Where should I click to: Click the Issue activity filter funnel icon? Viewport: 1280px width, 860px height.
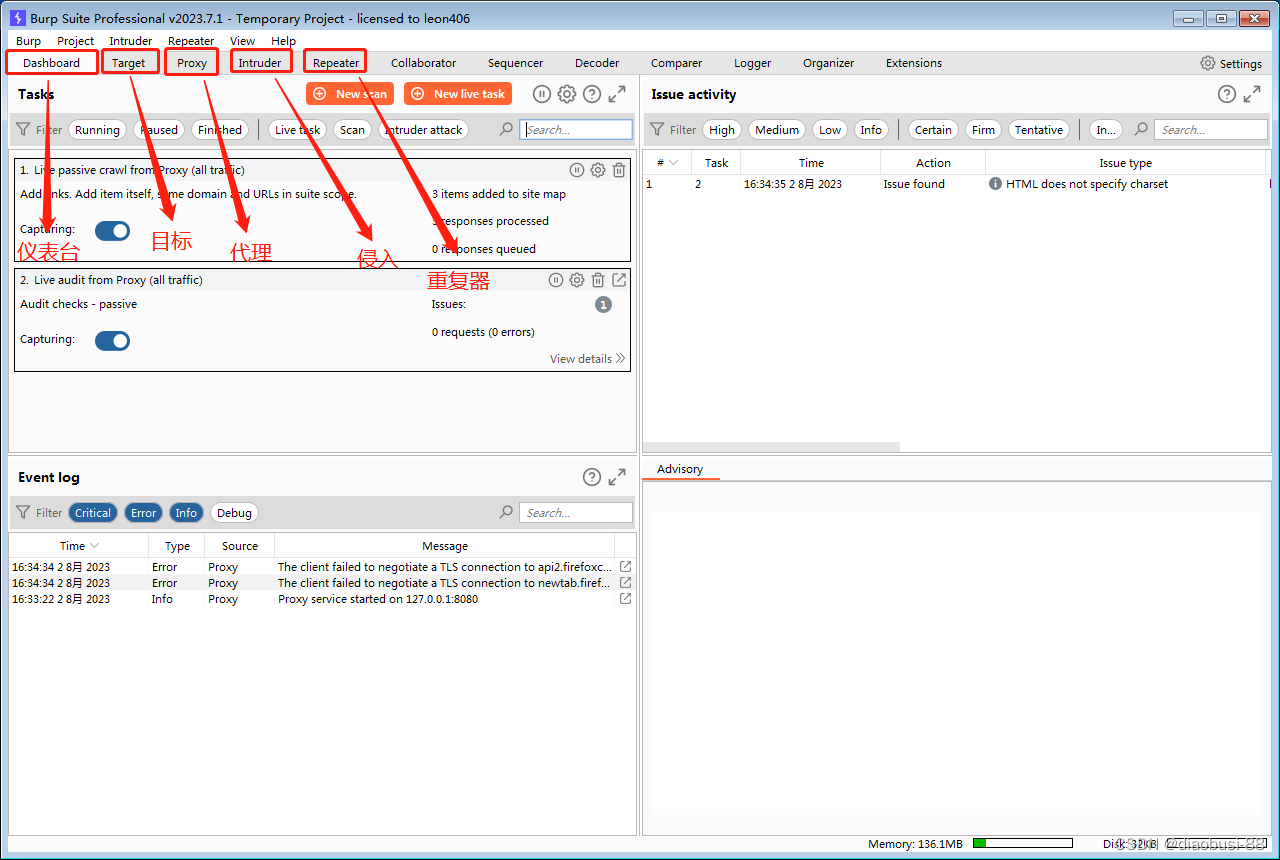657,130
